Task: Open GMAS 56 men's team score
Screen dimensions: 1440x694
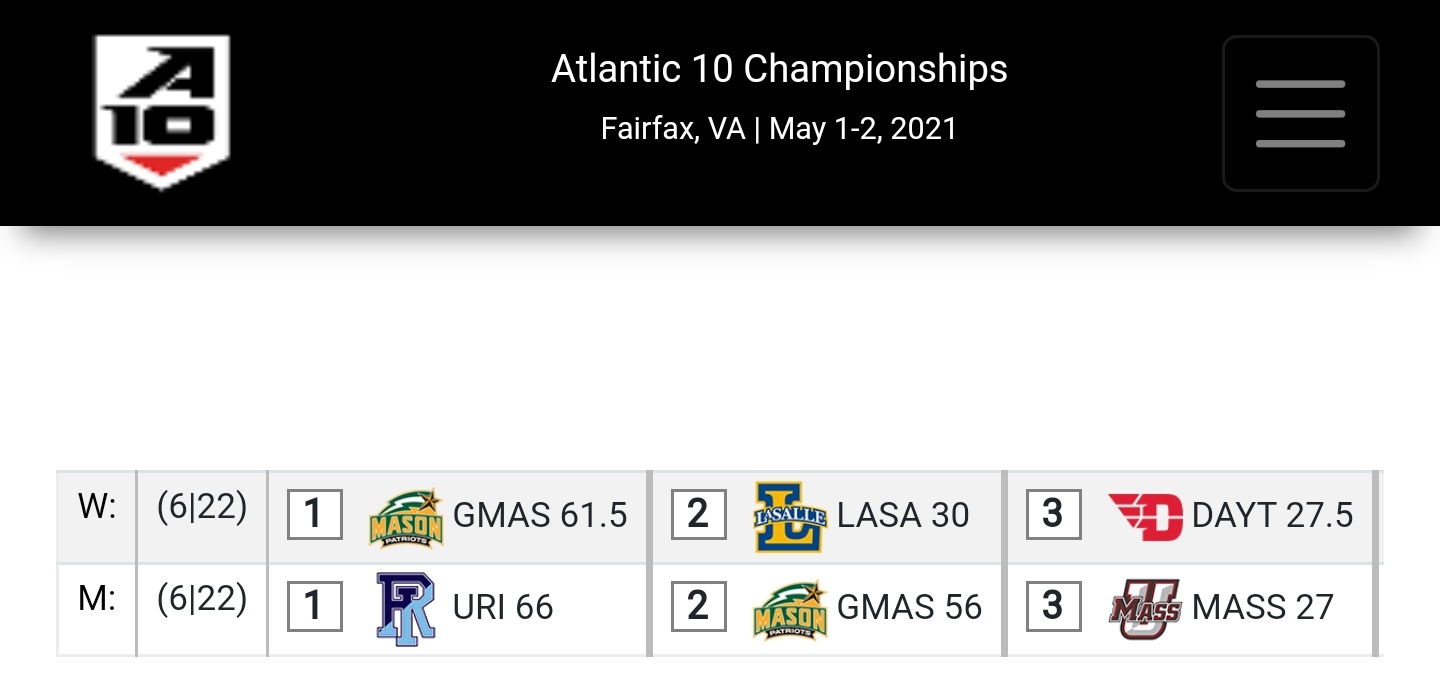Action: pyautogui.click(x=909, y=608)
